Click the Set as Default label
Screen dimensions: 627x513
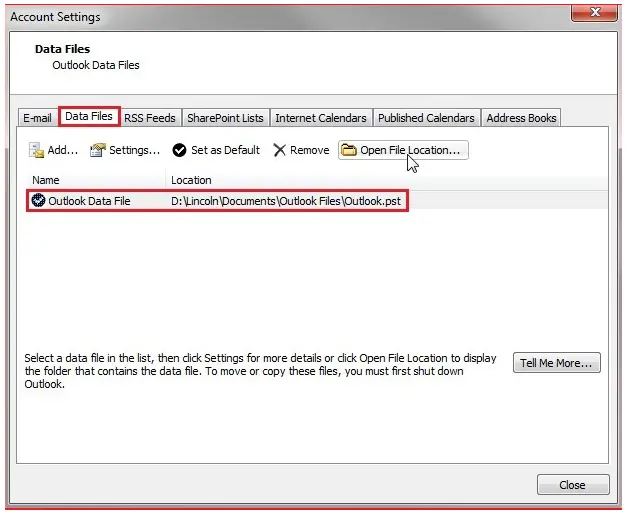point(225,150)
